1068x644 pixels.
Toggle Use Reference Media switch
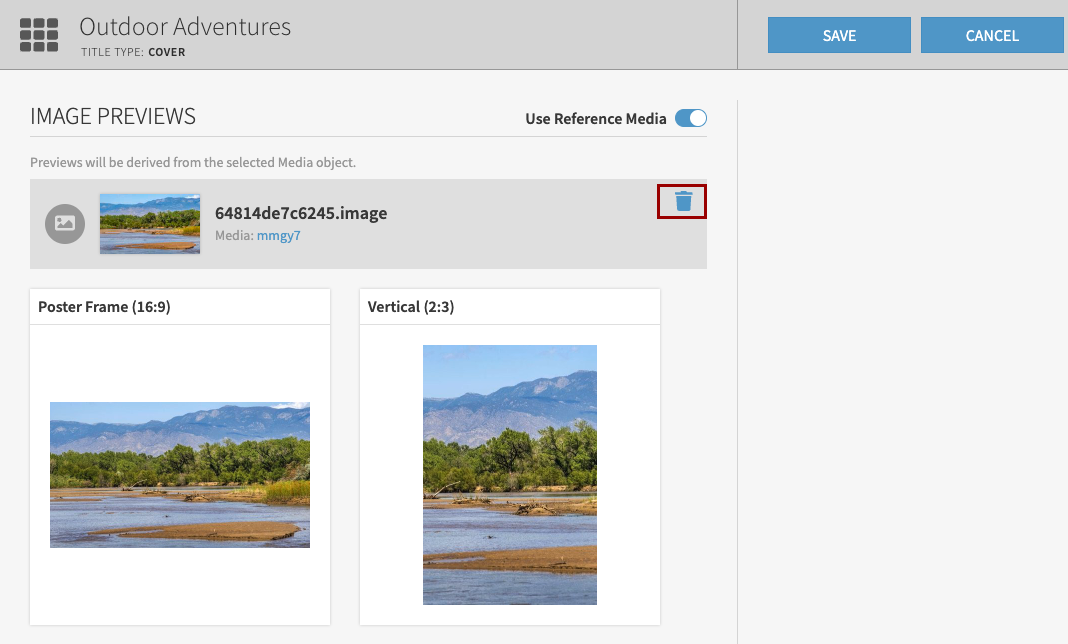(x=690, y=119)
